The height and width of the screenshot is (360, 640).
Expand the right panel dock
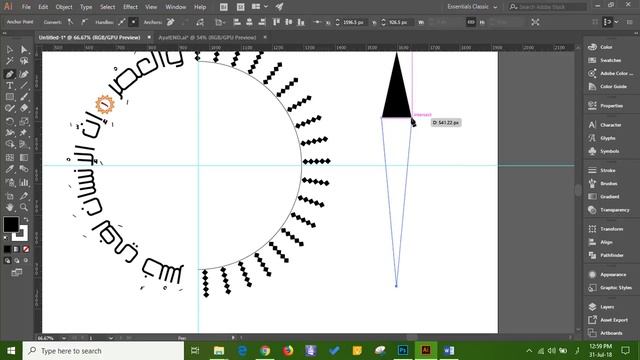coord(636,33)
